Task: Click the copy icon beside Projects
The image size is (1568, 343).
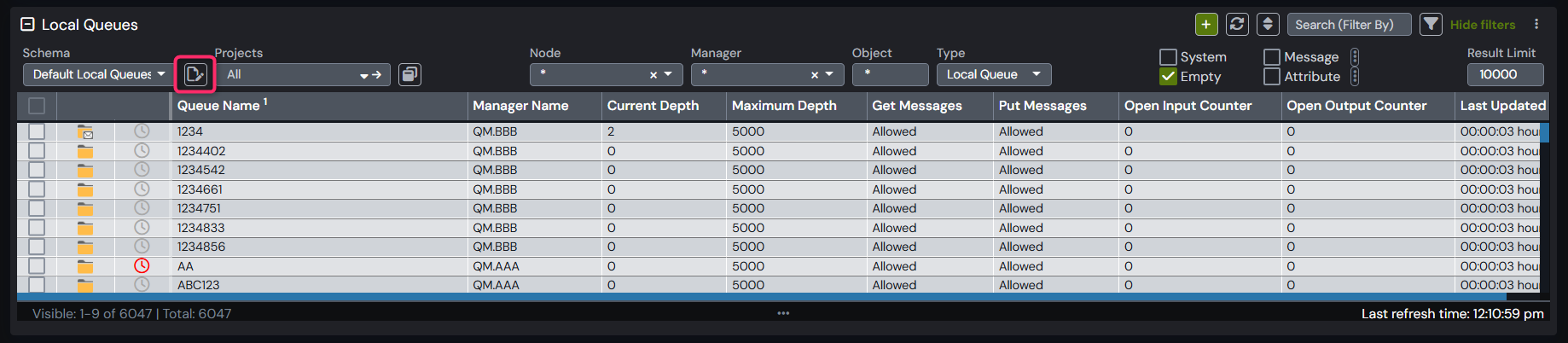Action: click(410, 75)
